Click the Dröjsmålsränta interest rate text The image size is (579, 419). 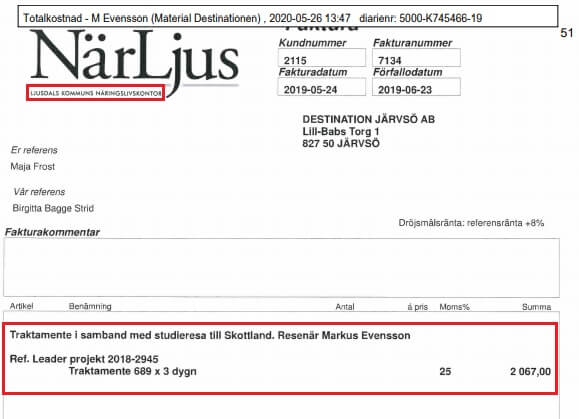coord(471,223)
